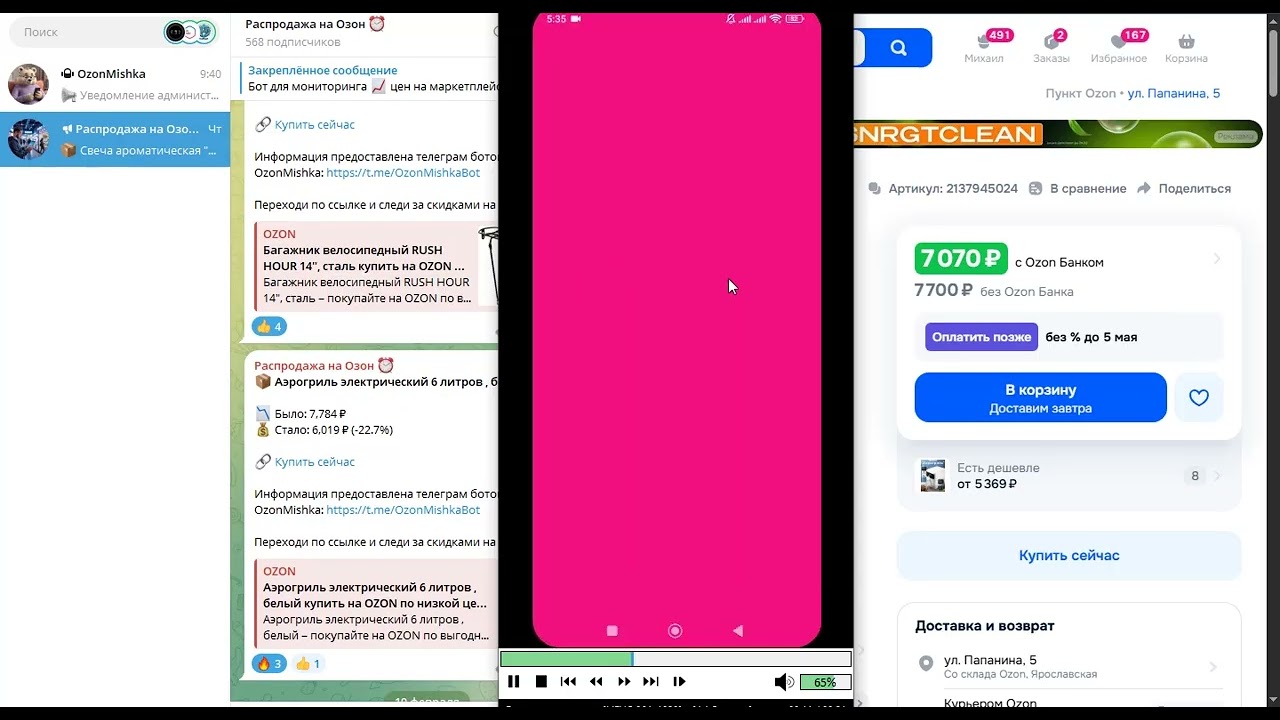The image size is (1280, 720).
Task: Select the Распродажа на Озон chat in sidebar
Action: (x=115, y=139)
